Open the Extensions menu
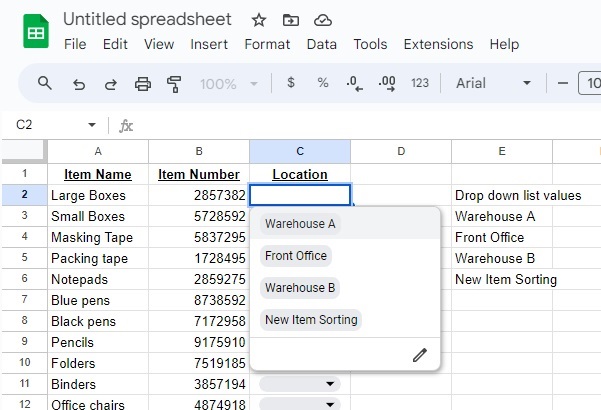 pyautogui.click(x=438, y=44)
